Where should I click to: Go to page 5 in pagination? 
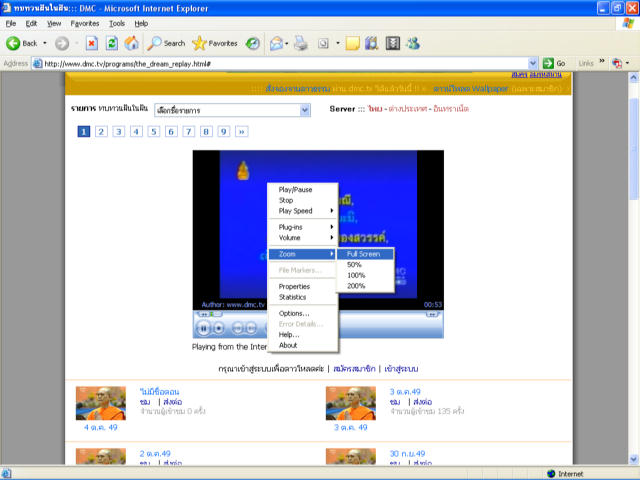click(155, 131)
